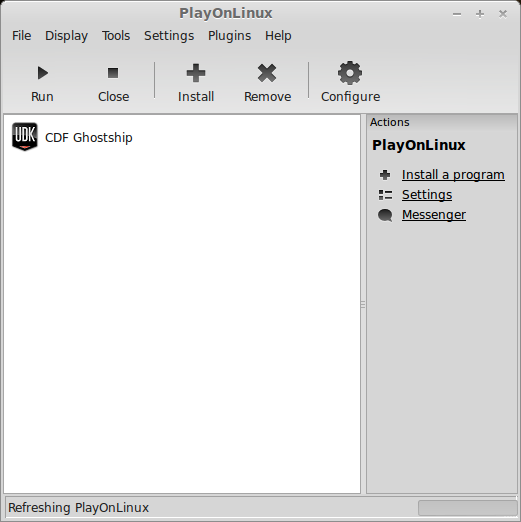Click the progress bar in status bar
The height and width of the screenshot is (522, 521).
(468, 508)
